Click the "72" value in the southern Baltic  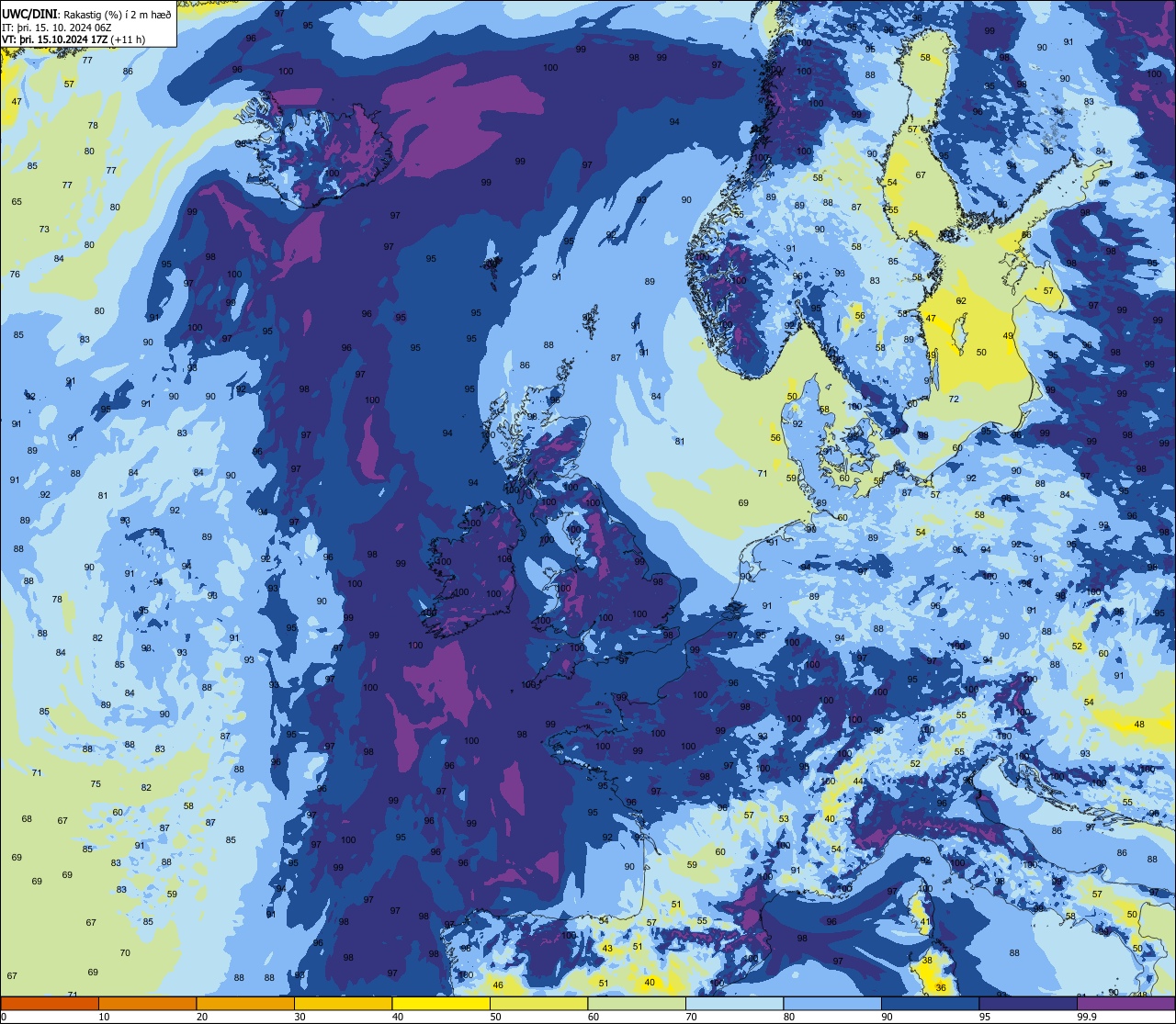point(954,399)
